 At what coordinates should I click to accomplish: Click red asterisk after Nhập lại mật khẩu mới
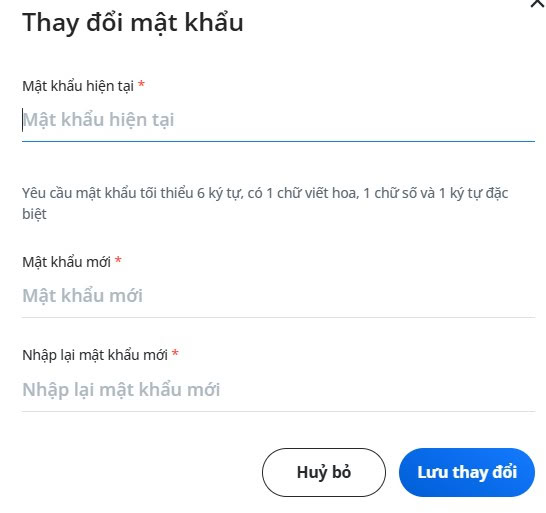(176, 353)
